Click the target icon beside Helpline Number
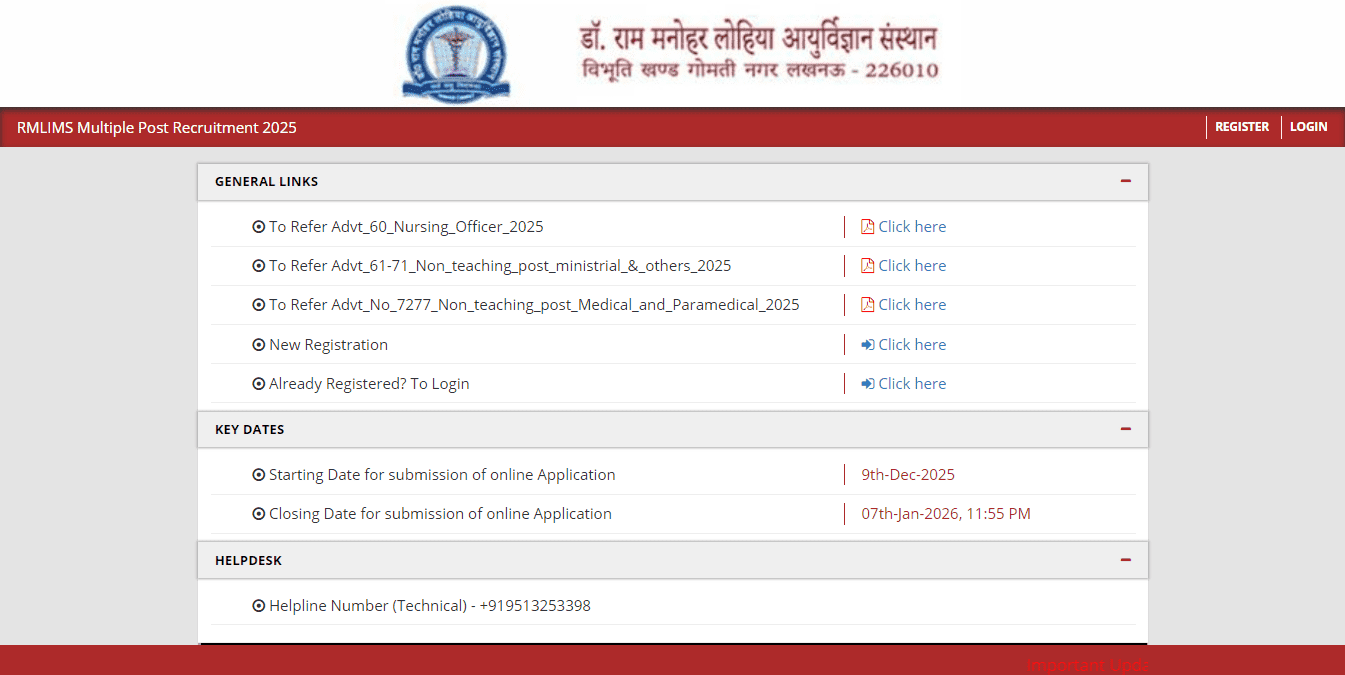 click(x=259, y=605)
